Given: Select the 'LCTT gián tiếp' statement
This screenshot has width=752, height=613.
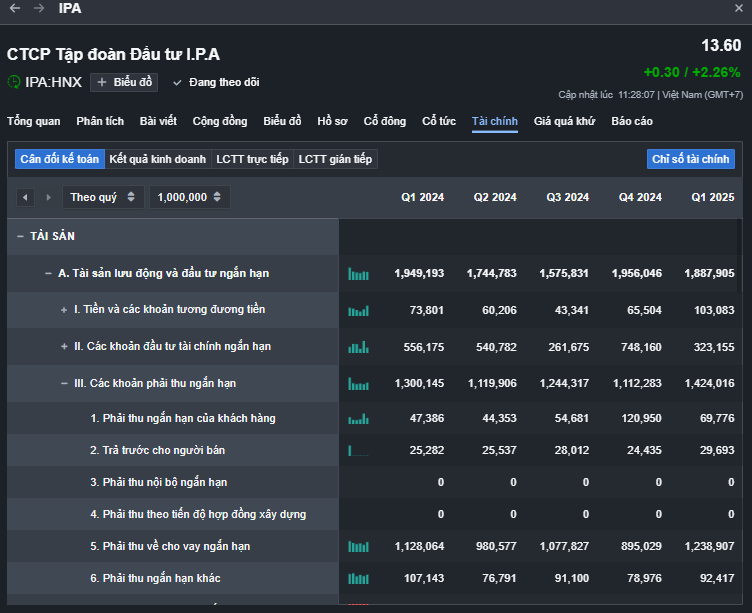Looking at the screenshot, I should point(335,159).
